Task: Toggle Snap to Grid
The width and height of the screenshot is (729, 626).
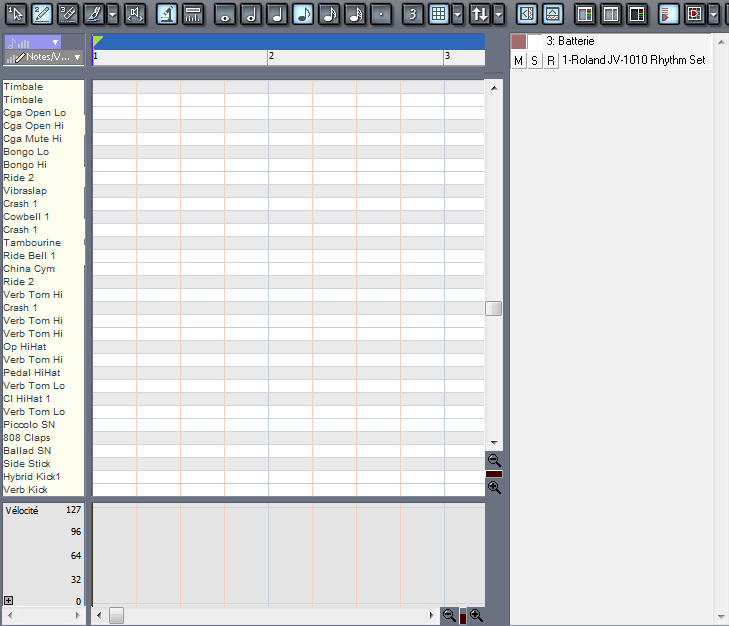Action: point(439,14)
